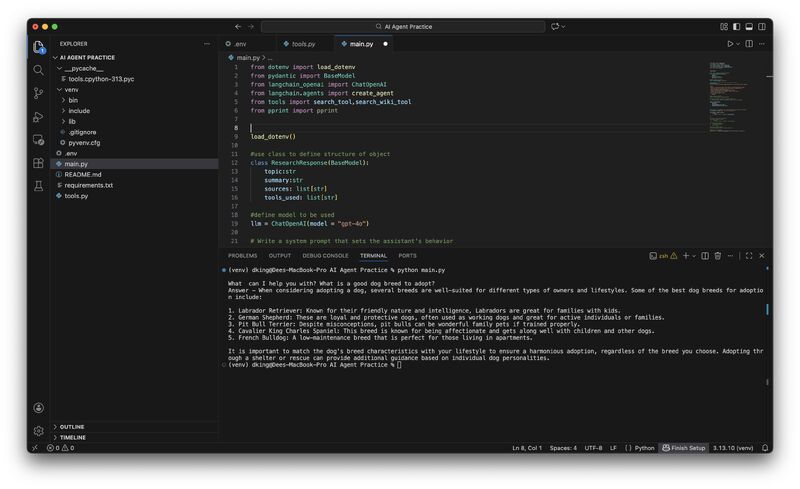The image size is (800, 489).
Task: Go forward with the title bar arrow
Action: 251,27
